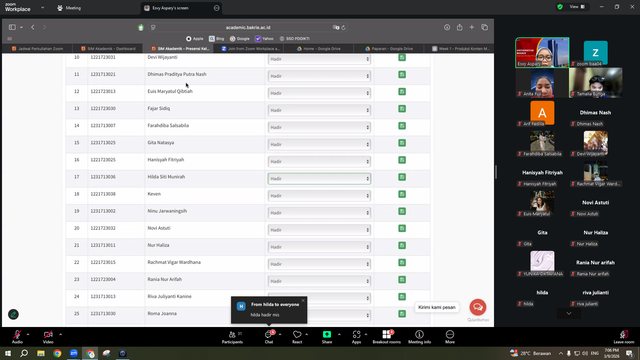The height and width of the screenshot is (360, 640).
Task: Open the Rachmat Vigar Wardhana attendance dropdown
Action: coord(319,264)
